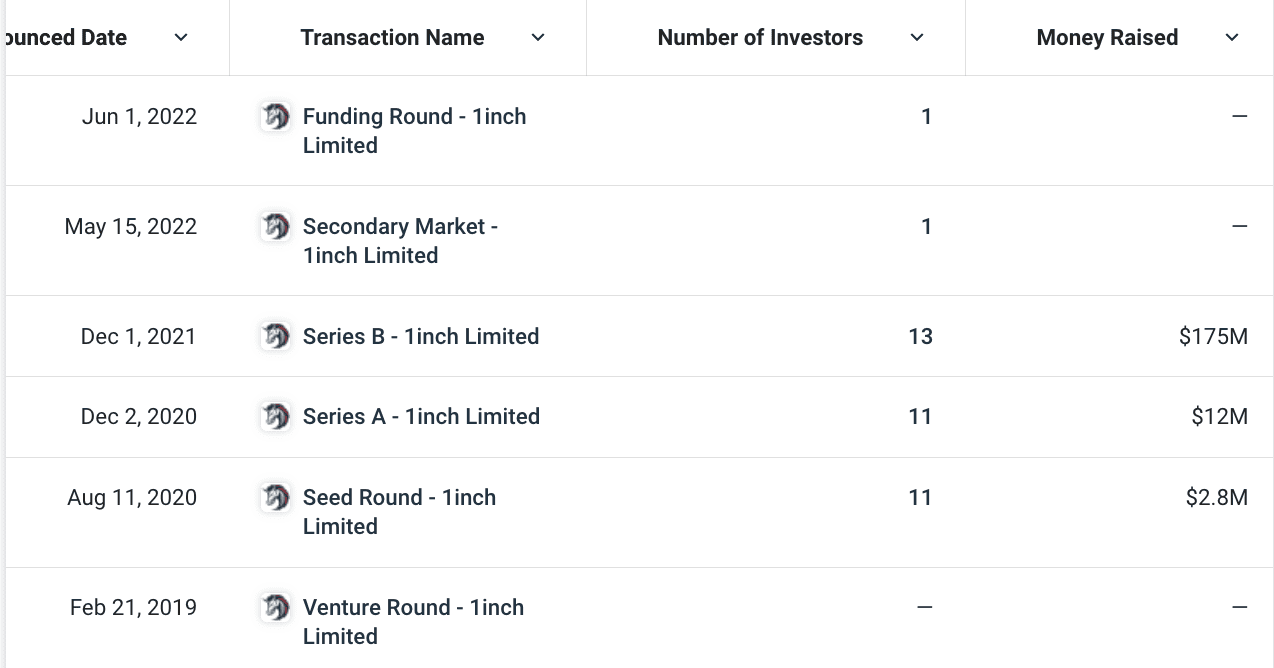This screenshot has width=1274, height=668.
Task: Sort by Money Raised column header
Action: [x=1107, y=38]
